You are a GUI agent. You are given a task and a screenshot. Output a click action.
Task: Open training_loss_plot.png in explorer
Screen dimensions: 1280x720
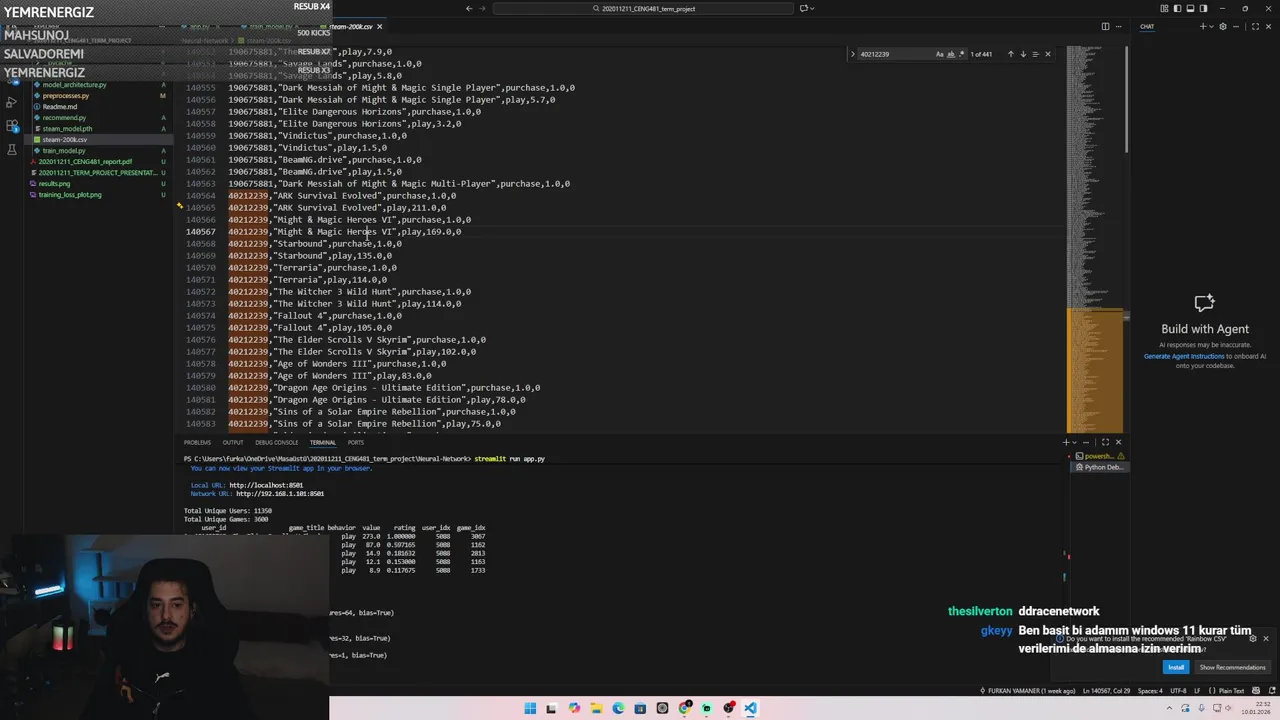[70, 195]
